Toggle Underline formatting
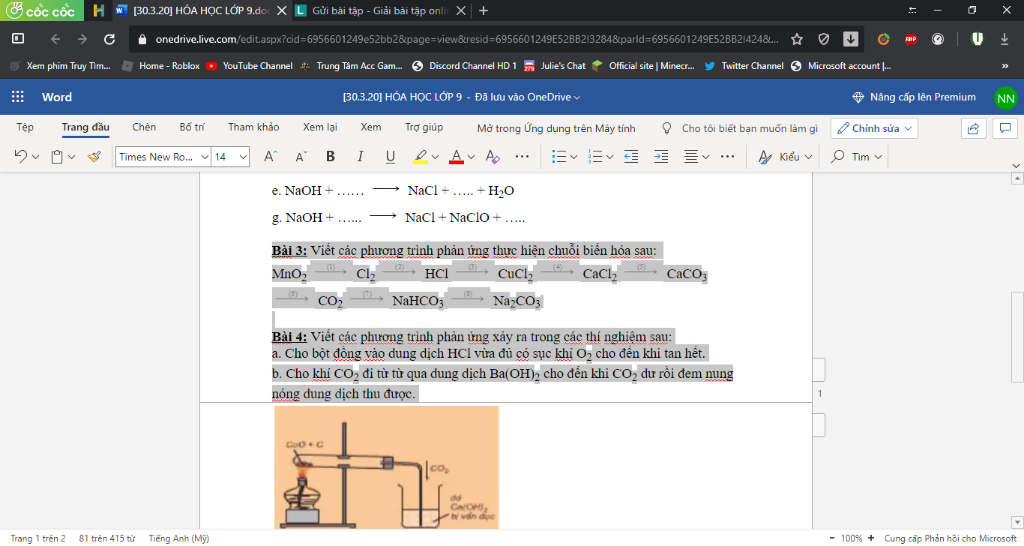Screen dimensions: 1024x546 click(390, 157)
